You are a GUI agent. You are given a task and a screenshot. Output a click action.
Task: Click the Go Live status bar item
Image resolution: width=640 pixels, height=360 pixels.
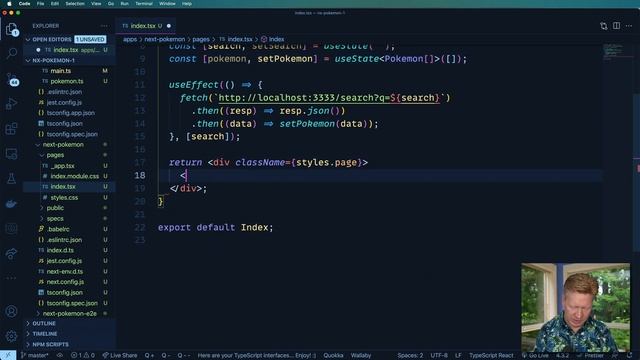click(535, 356)
